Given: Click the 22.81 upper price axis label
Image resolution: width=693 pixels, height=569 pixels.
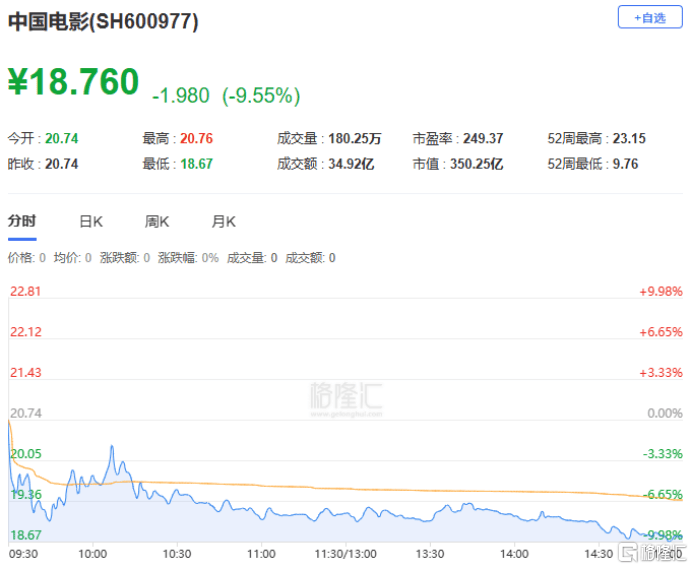Looking at the screenshot, I should (25, 292).
